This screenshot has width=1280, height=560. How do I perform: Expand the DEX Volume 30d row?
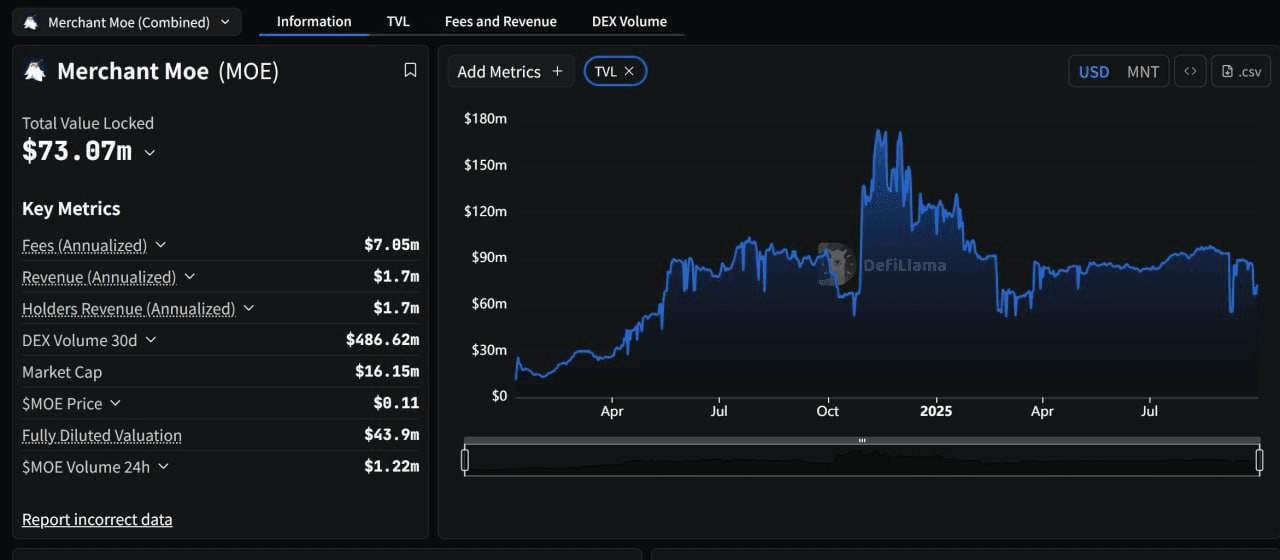151,340
